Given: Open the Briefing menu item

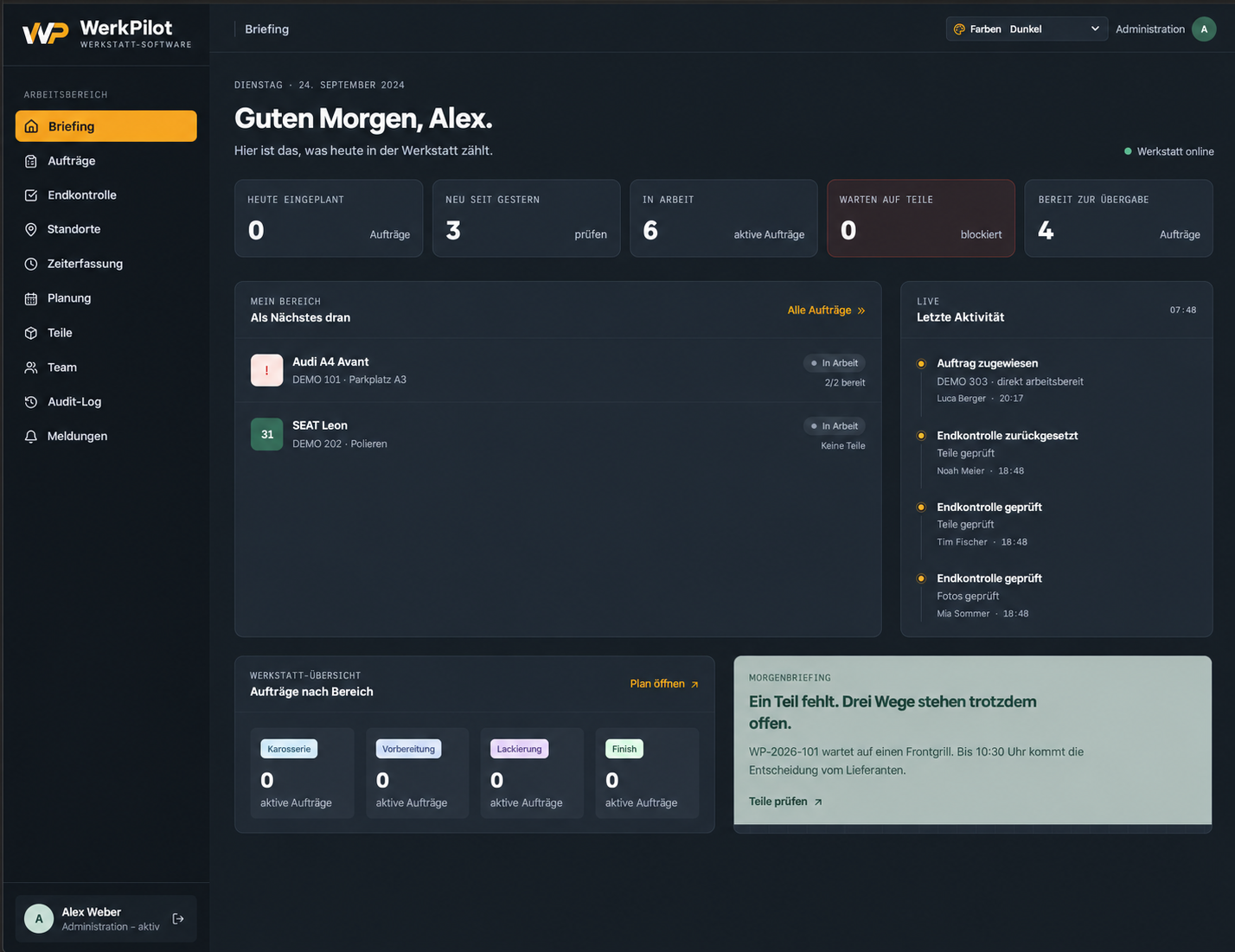Looking at the screenshot, I should [106, 126].
